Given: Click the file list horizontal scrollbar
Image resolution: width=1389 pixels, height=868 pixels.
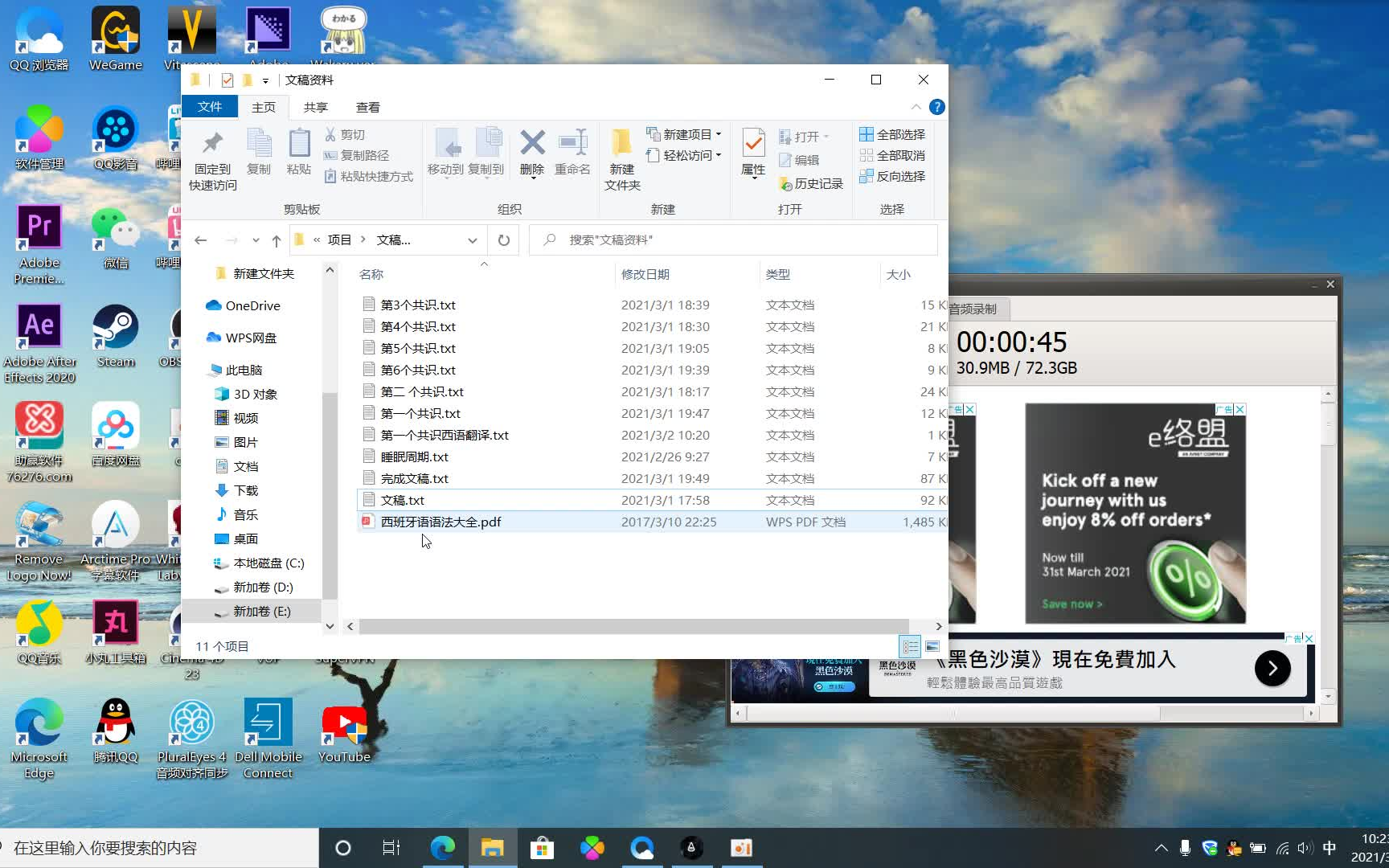Looking at the screenshot, I should pyautogui.click(x=634, y=625).
